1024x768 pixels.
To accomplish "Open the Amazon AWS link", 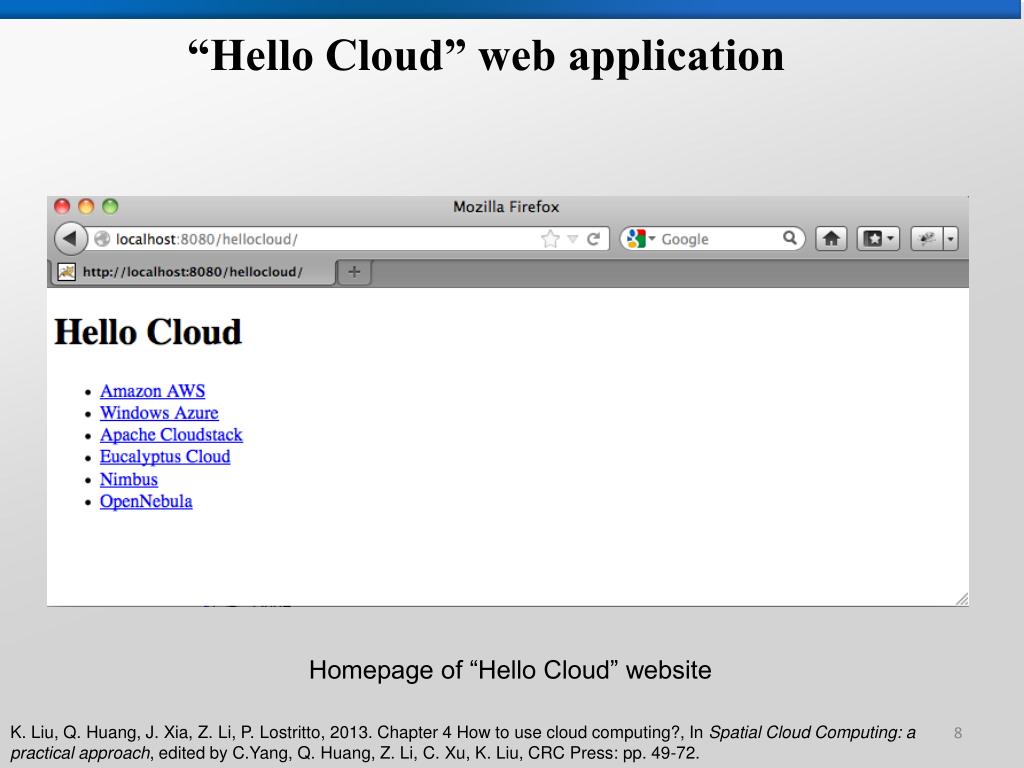I will (x=152, y=391).
